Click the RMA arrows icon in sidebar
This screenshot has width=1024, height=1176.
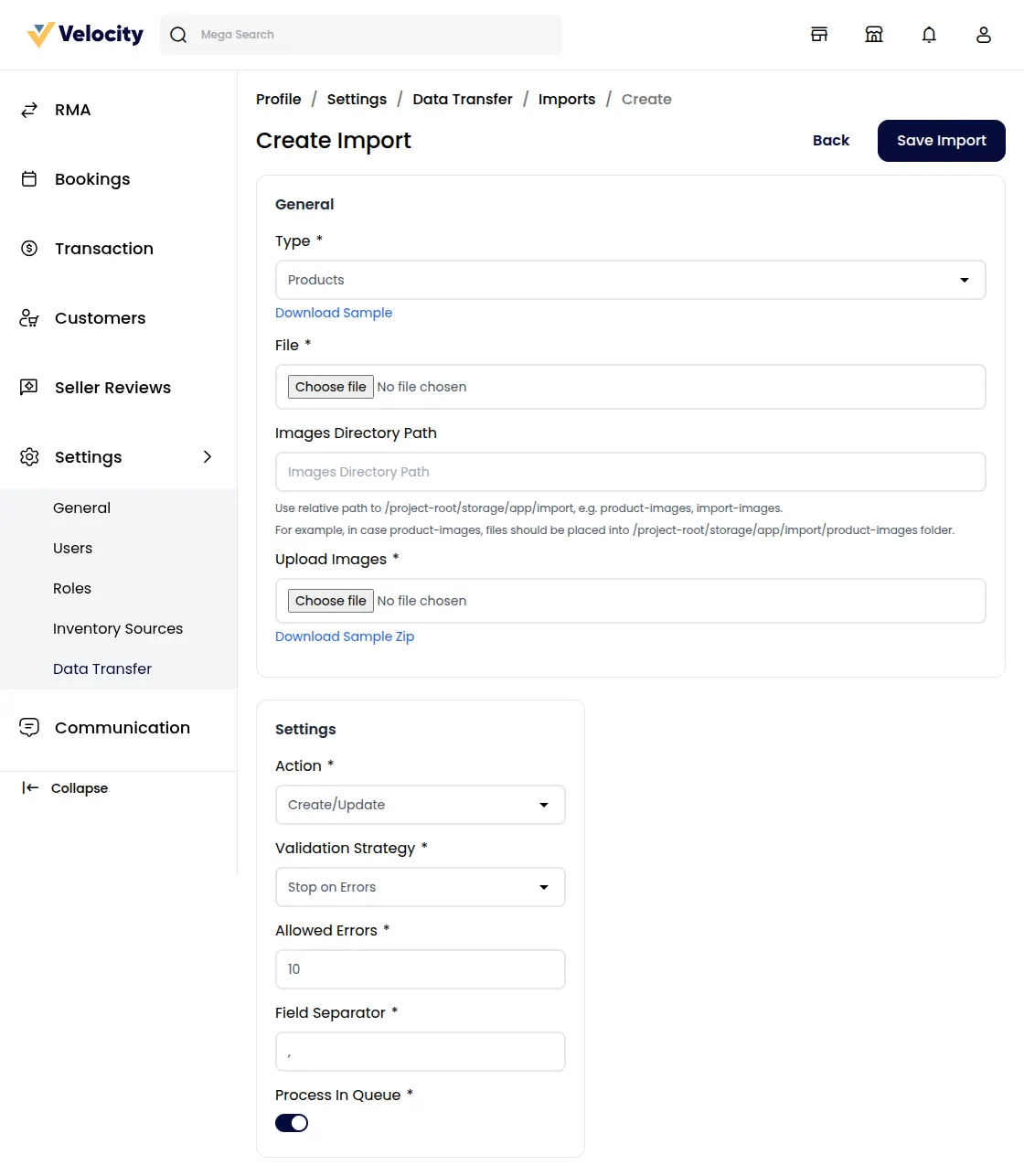click(x=29, y=110)
